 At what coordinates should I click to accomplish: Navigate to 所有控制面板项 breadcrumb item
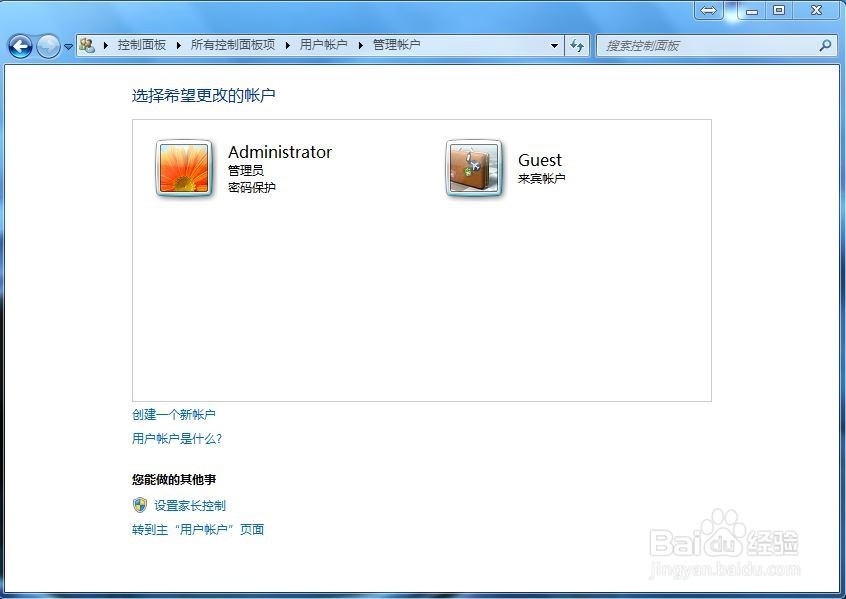tap(233, 45)
